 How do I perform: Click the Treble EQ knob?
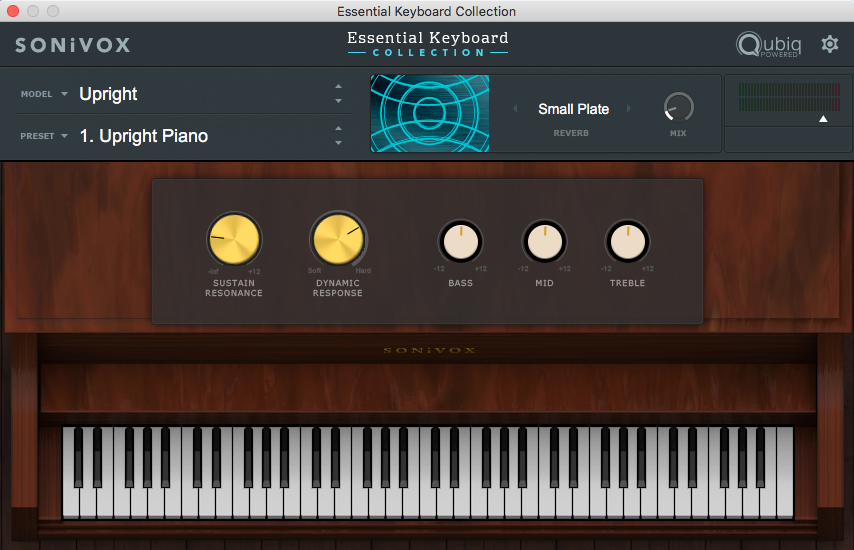[x=627, y=242]
